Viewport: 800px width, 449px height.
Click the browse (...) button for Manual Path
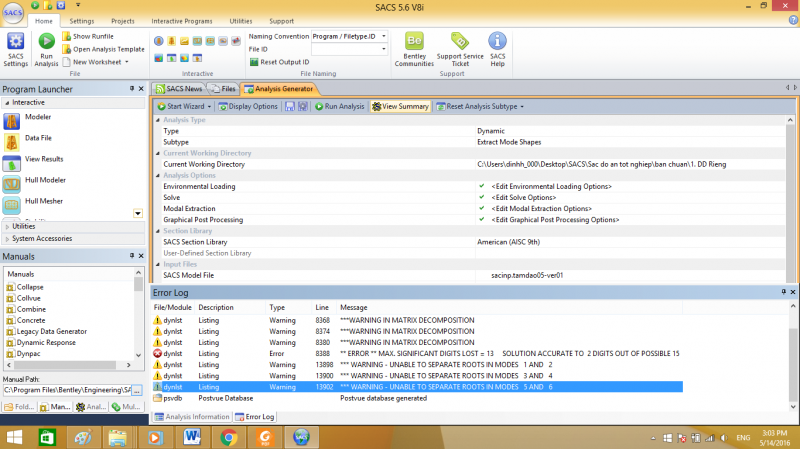(x=137, y=390)
